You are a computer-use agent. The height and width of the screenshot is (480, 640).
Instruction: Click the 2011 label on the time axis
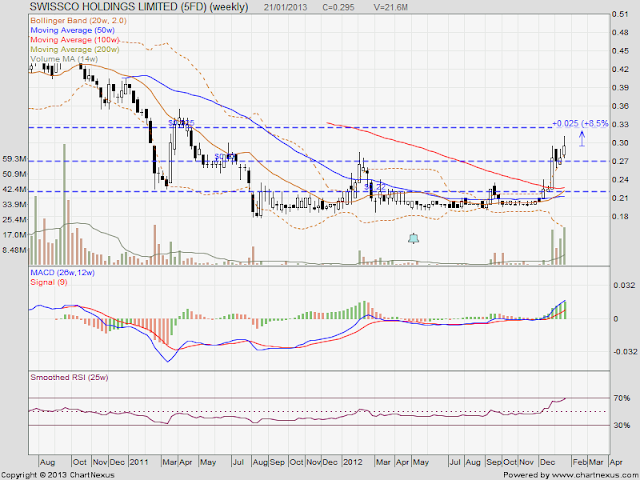pos(139,462)
